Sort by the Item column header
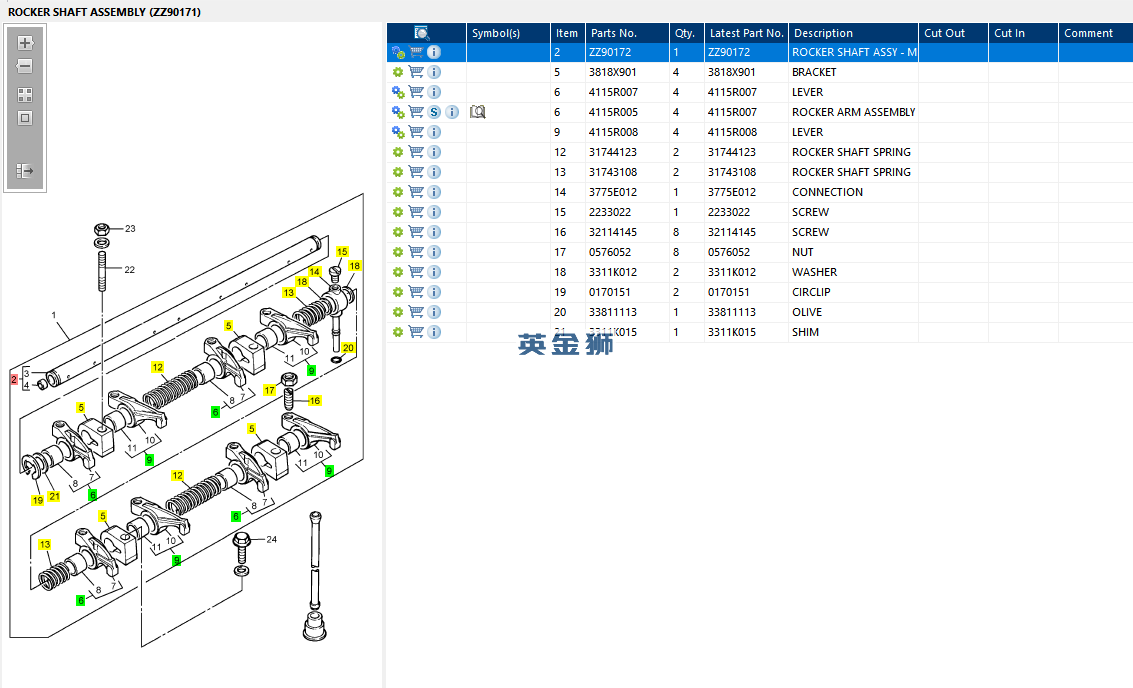Screen dimensions: 1133x688 (567, 33)
